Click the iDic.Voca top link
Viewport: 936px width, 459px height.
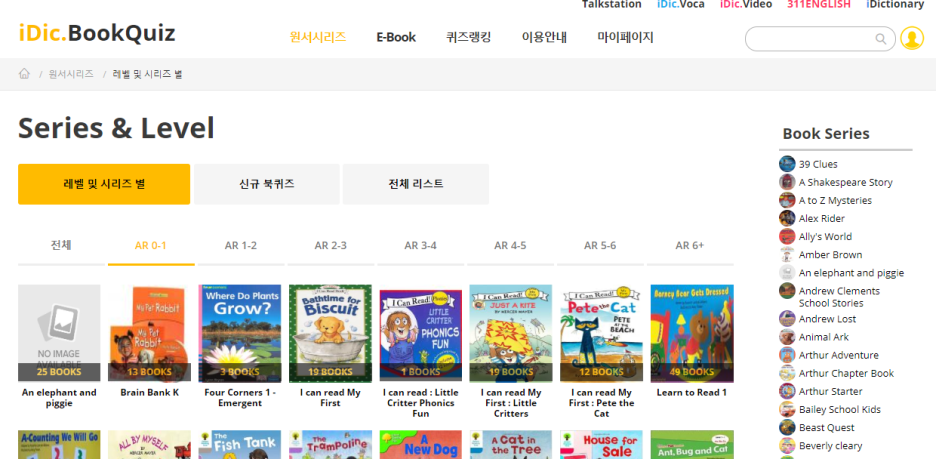coord(681,4)
